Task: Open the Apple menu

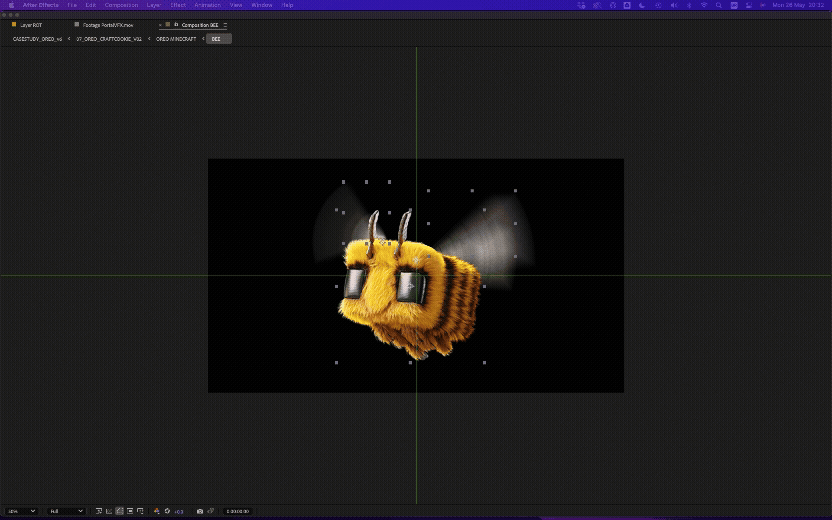Action: 11,5
